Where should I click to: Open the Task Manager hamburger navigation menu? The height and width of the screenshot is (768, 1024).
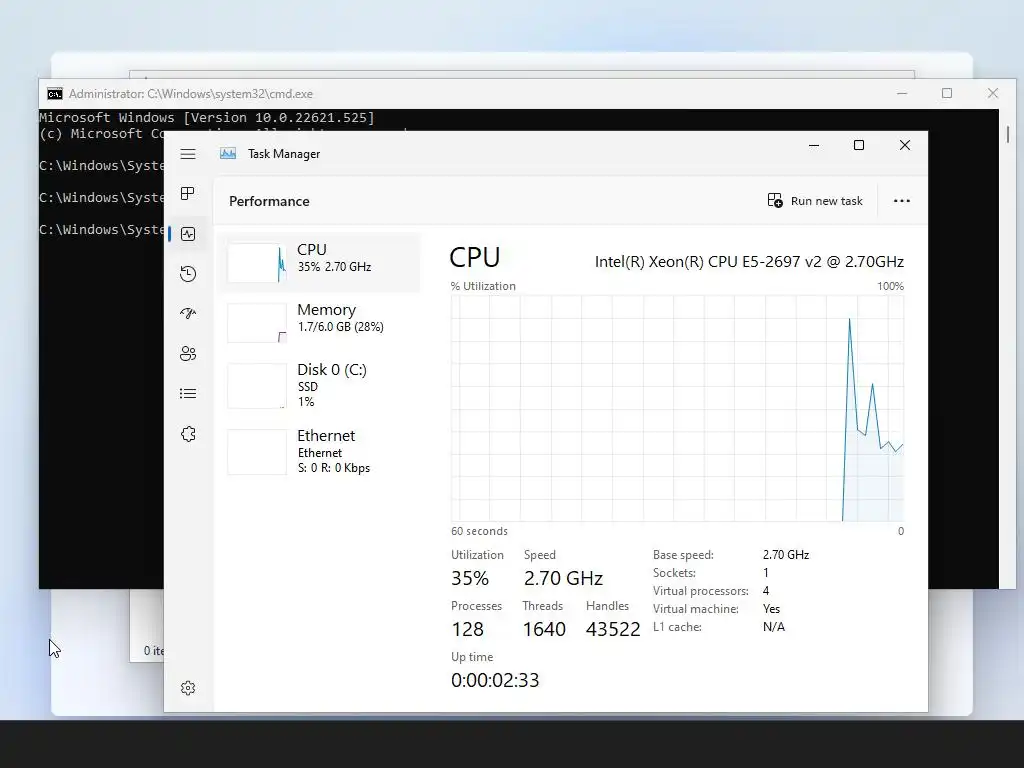[188, 154]
